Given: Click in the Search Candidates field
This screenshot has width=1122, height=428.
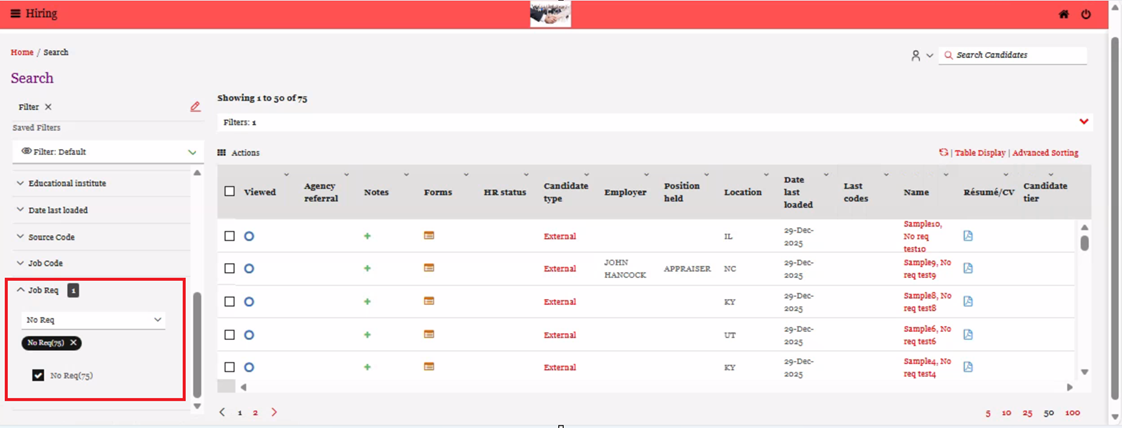Looking at the screenshot, I should click(x=1018, y=55).
